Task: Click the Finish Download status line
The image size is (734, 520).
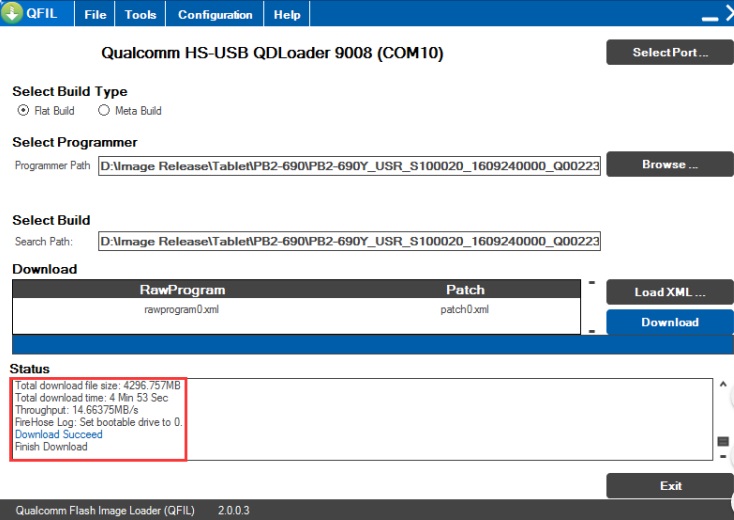Action: (x=51, y=447)
